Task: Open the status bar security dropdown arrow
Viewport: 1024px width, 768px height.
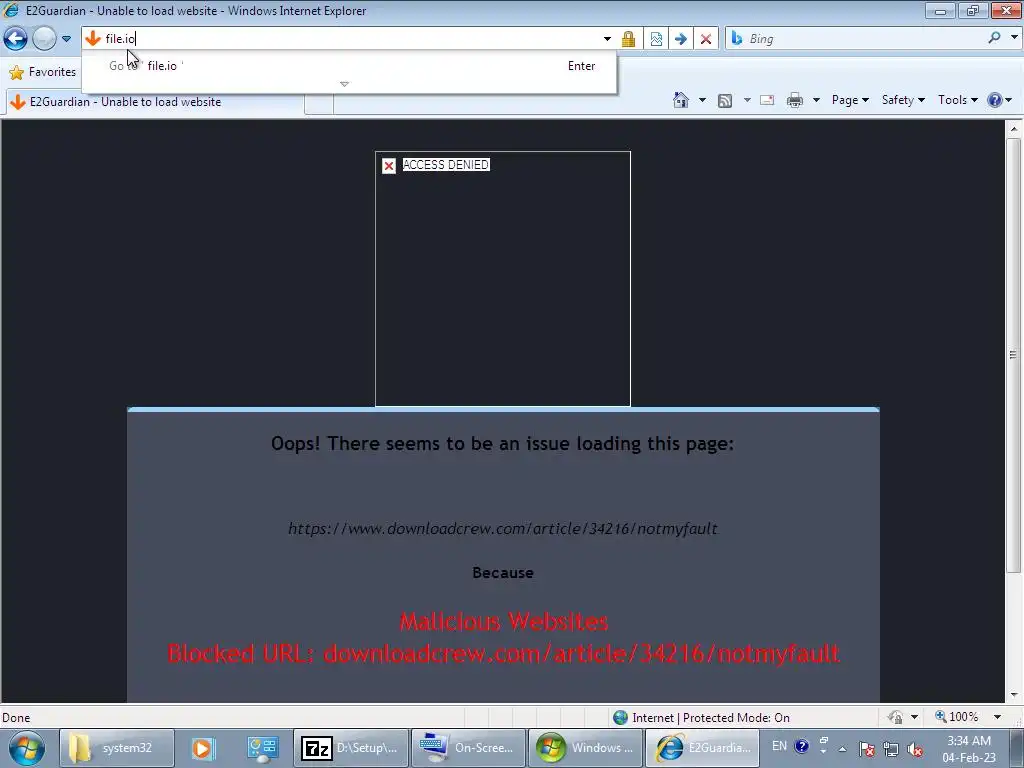Action: click(x=914, y=717)
